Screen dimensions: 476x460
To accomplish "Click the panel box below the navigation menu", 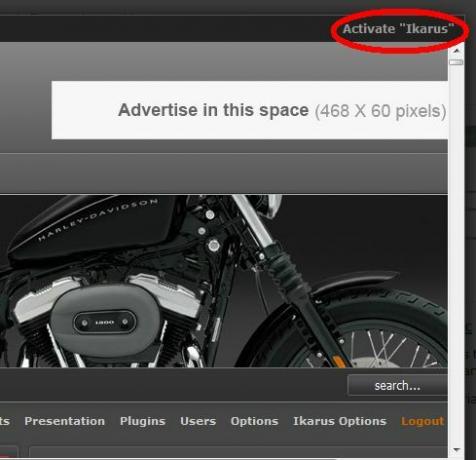I will tap(238, 452).
